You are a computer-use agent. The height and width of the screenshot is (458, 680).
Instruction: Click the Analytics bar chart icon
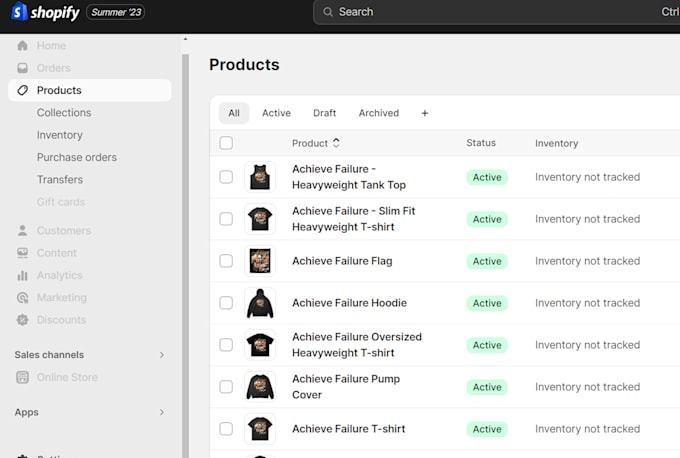23,275
